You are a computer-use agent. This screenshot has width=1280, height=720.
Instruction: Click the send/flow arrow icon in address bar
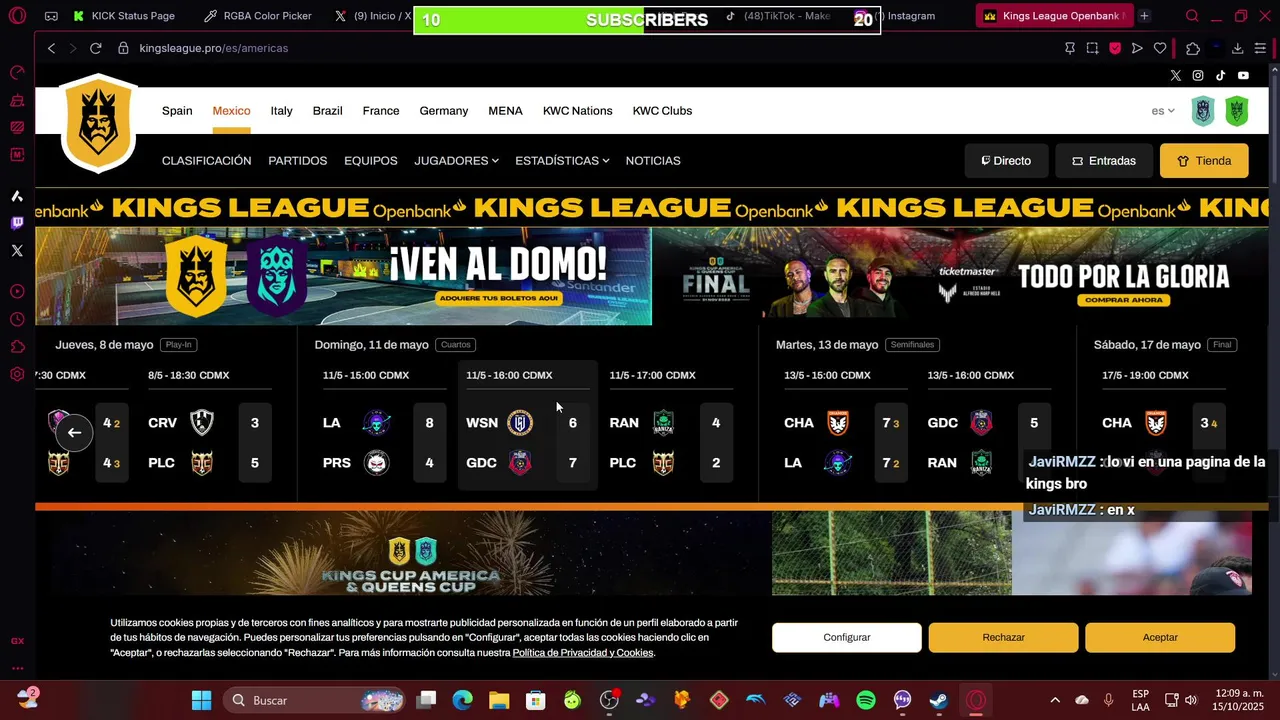click(1137, 48)
